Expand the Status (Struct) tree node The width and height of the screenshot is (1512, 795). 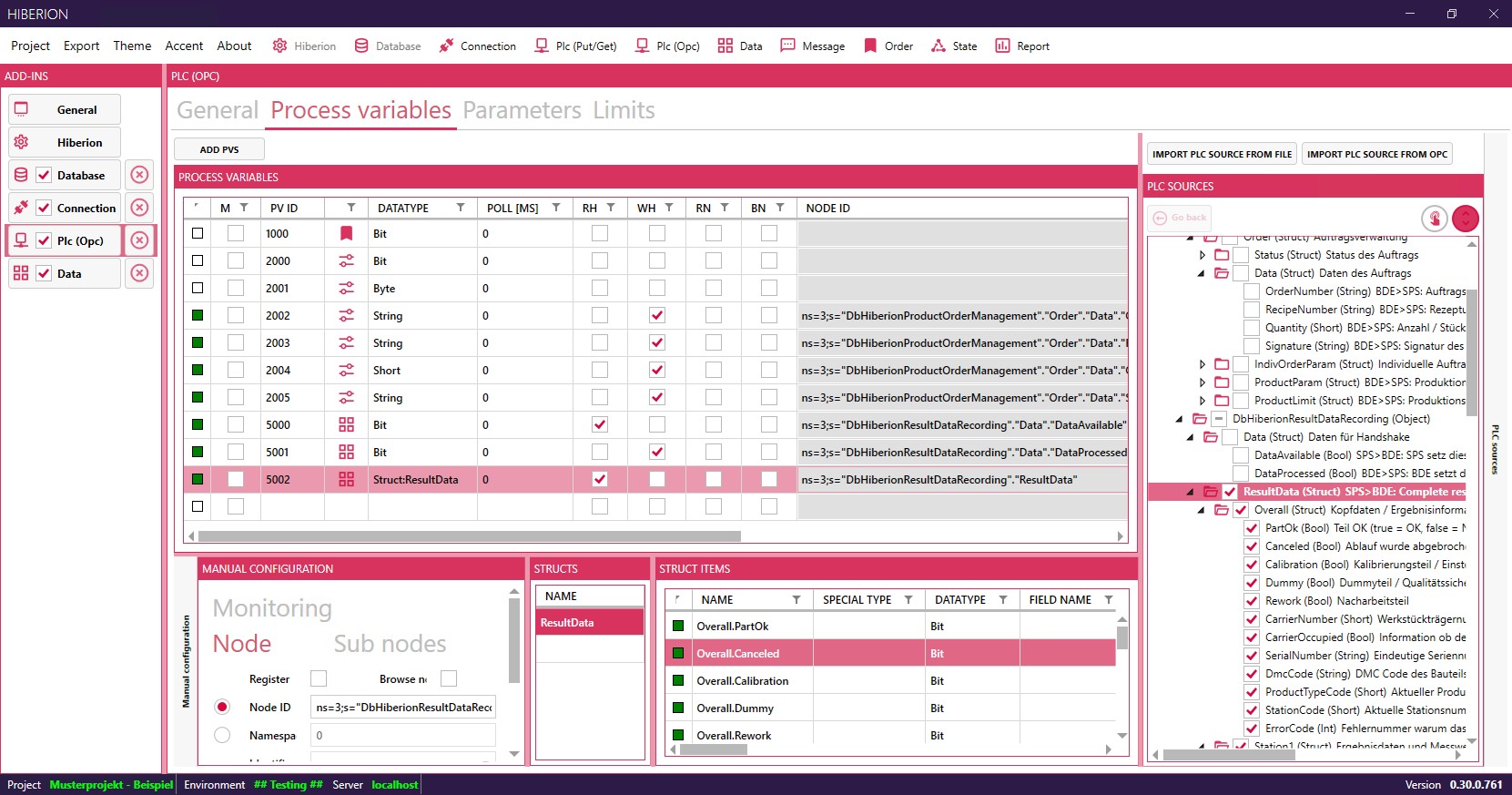tap(1202, 255)
